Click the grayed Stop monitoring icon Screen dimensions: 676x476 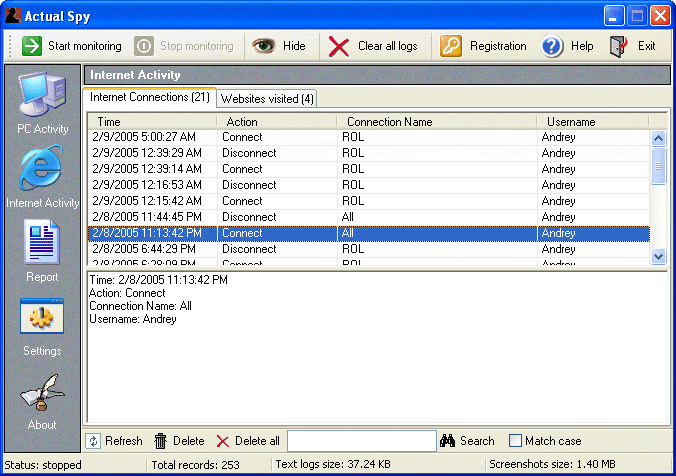[144, 46]
